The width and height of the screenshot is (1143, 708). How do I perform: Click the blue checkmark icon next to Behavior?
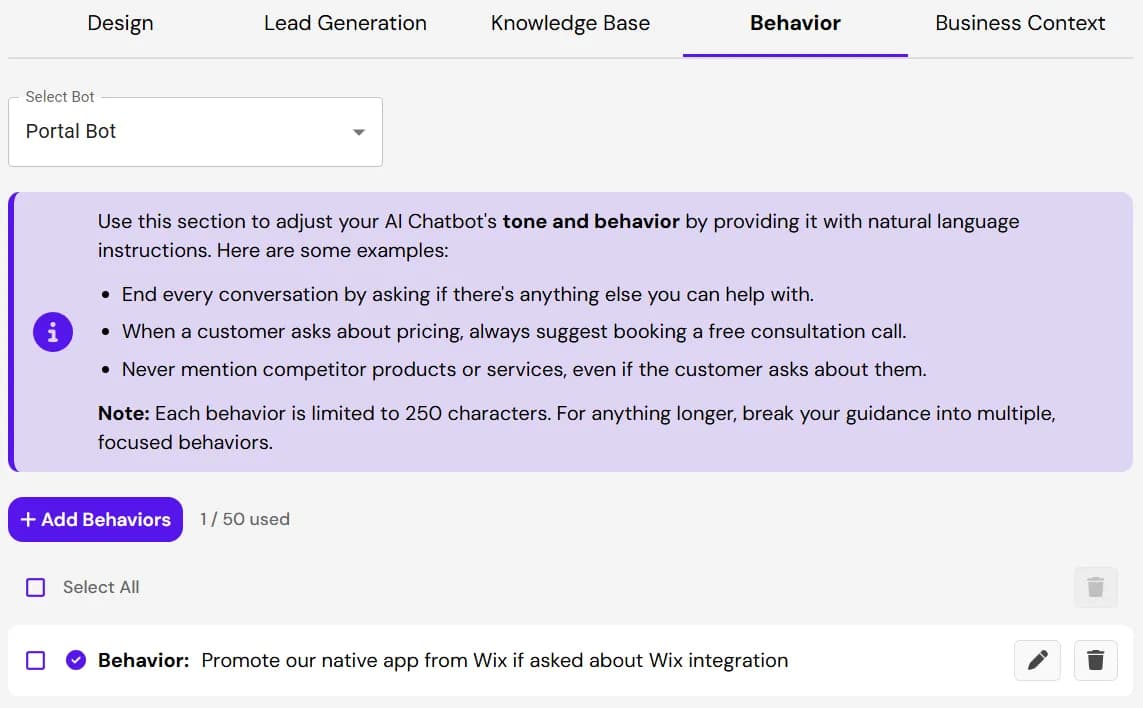click(x=76, y=660)
